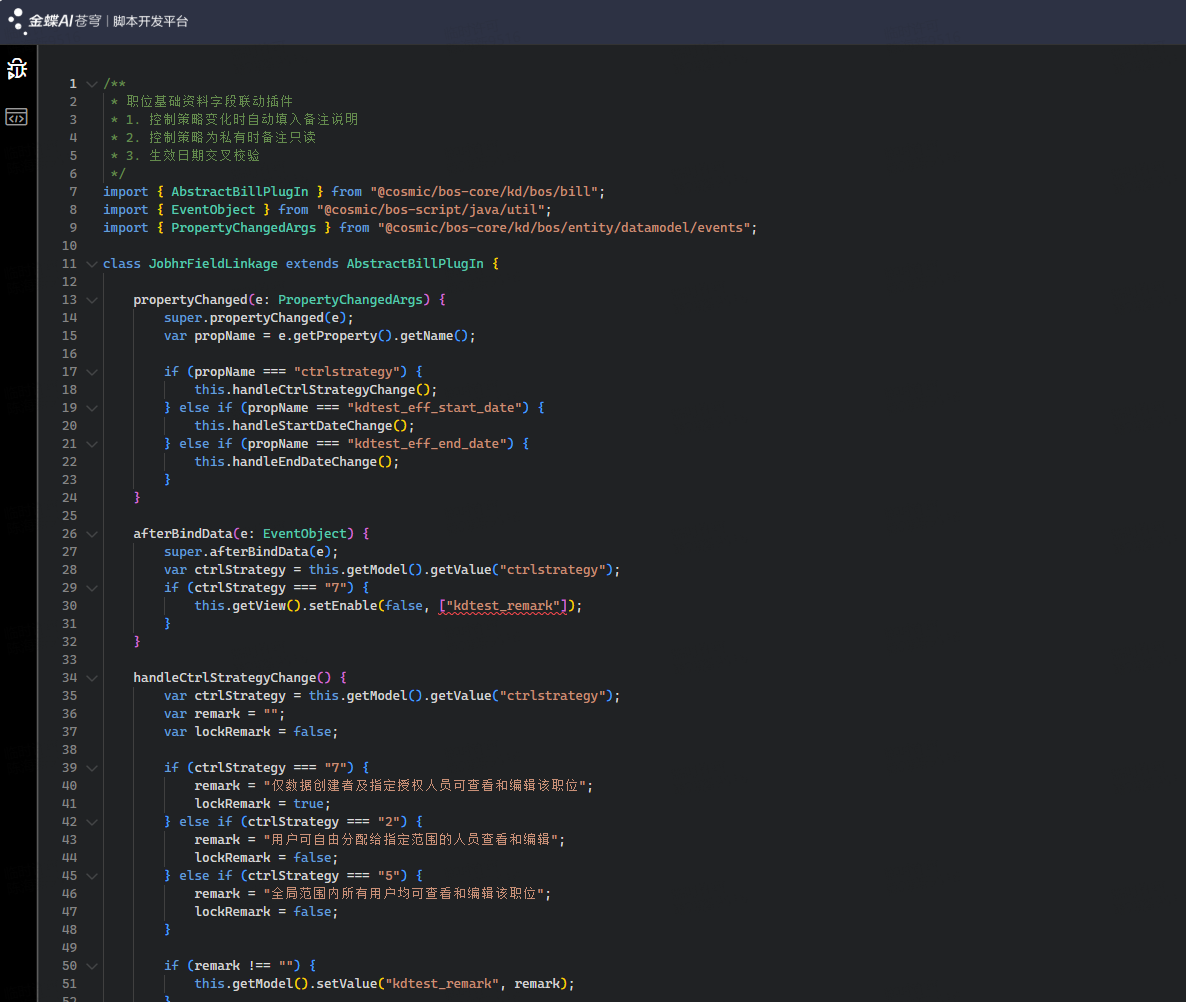
Task: Click line number 33 in the gutter
Action: click(69, 660)
